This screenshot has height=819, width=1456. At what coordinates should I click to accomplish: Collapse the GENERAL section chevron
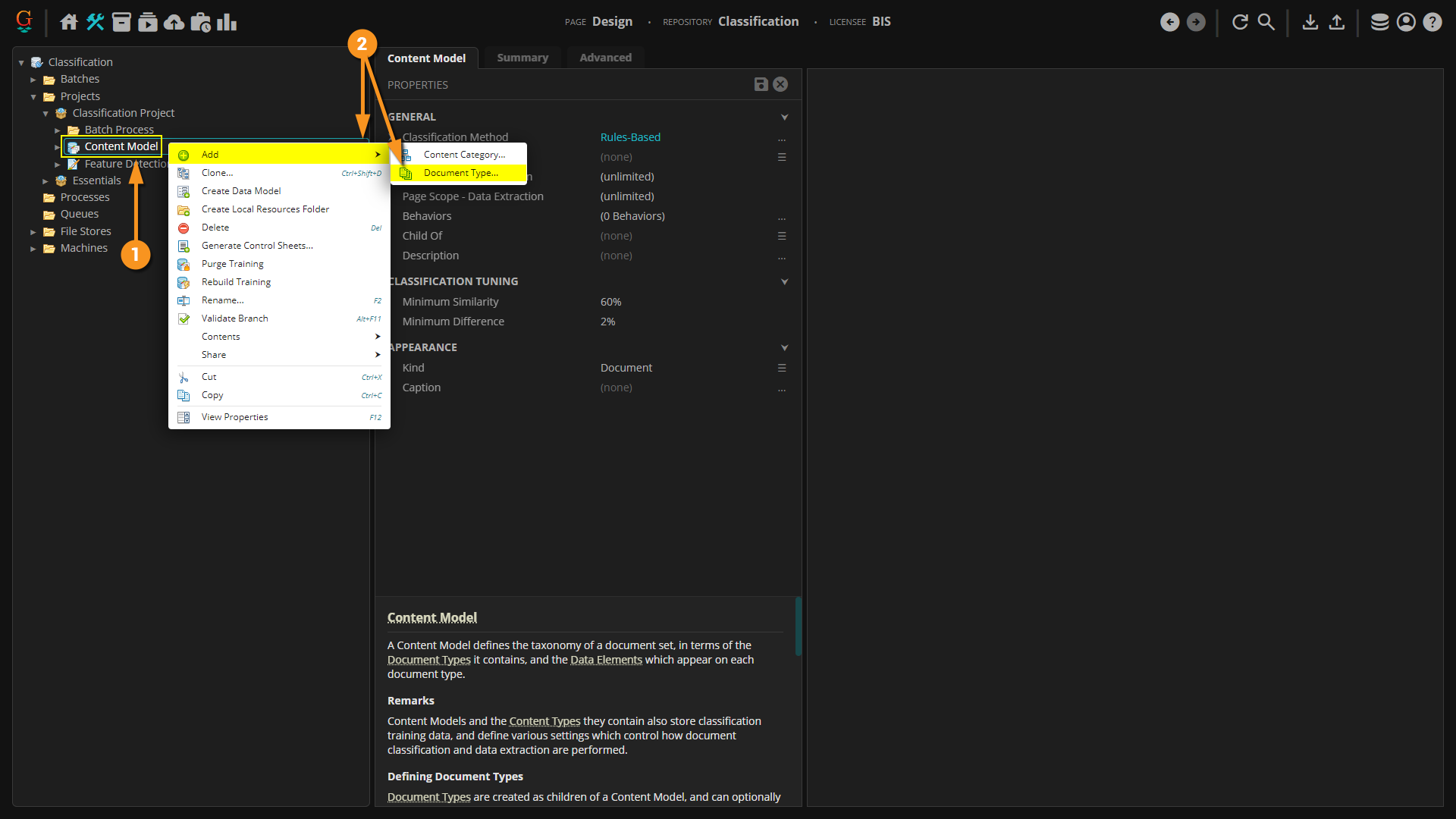click(784, 117)
